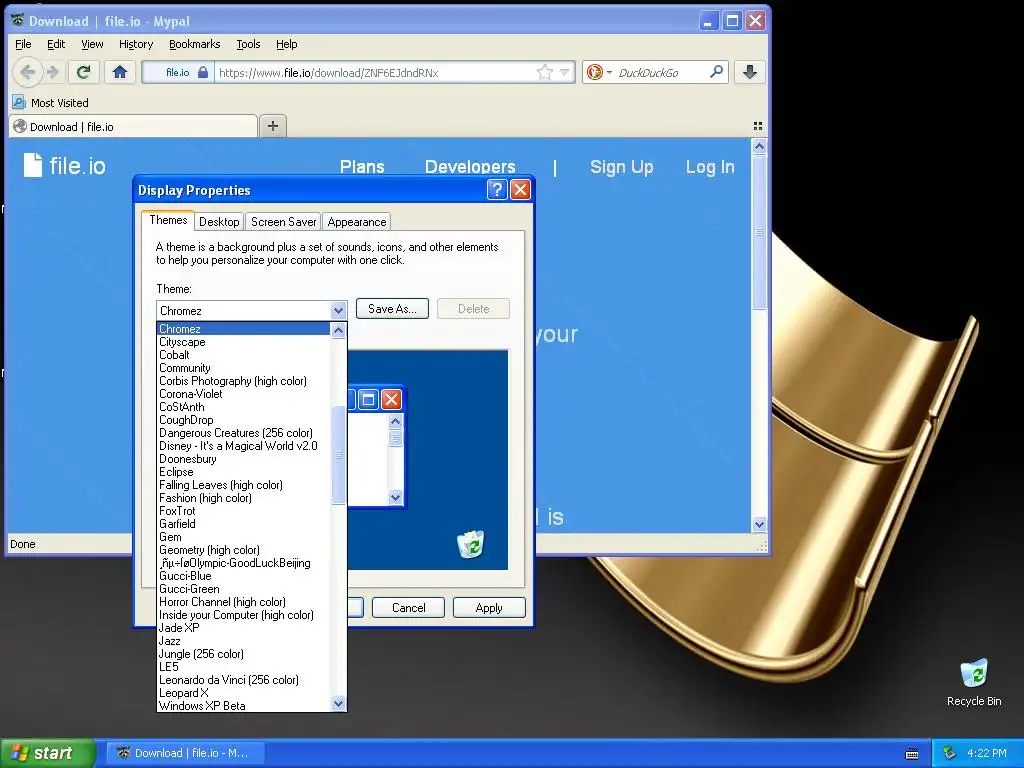The image size is (1024, 768).
Task: Click the theme list scroll down arrow
Action: pos(338,703)
